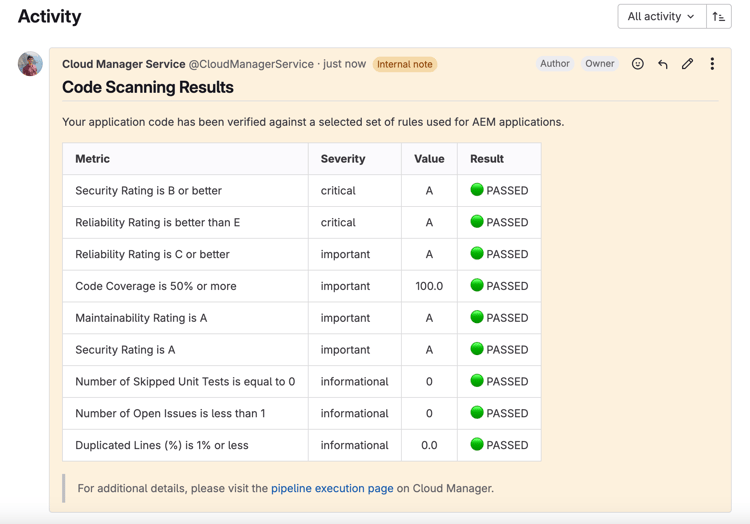Image resolution: width=750 pixels, height=524 pixels.
Task: Reply to the comment with the arrow icon
Action: pos(662,64)
